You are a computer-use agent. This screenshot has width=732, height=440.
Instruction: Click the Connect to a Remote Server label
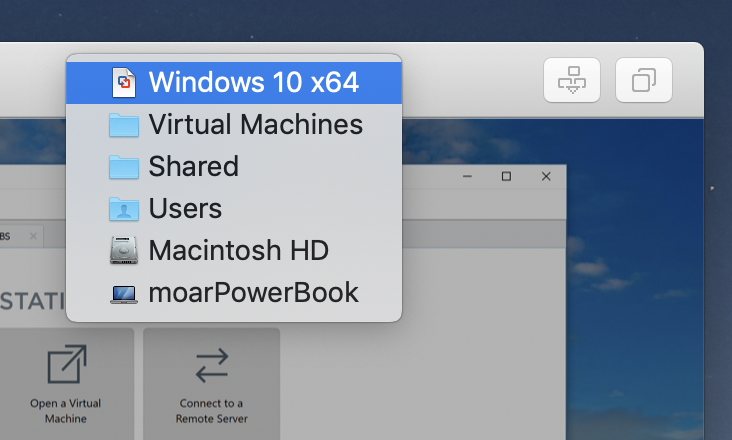pos(211,411)
